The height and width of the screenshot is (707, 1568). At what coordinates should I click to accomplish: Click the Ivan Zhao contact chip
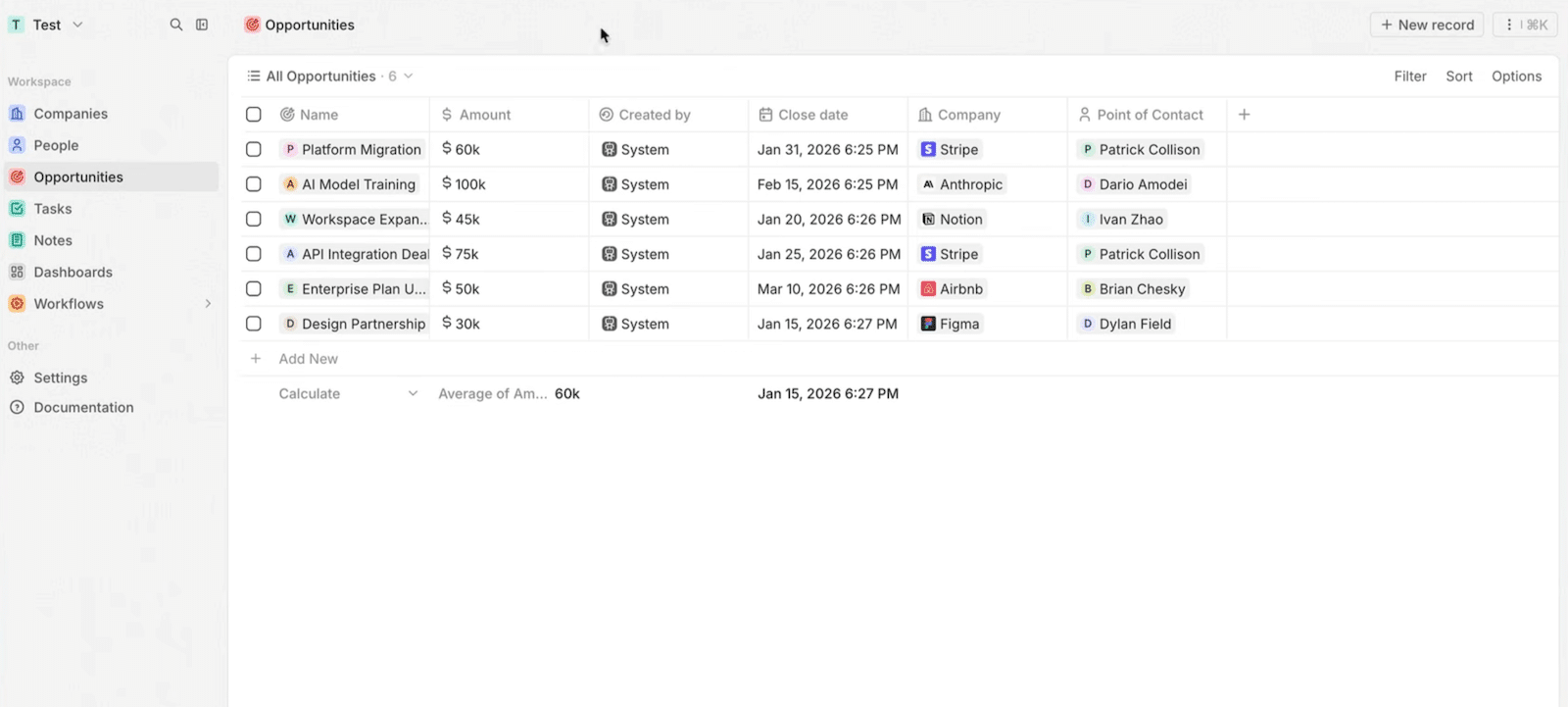pos(1122,220)
